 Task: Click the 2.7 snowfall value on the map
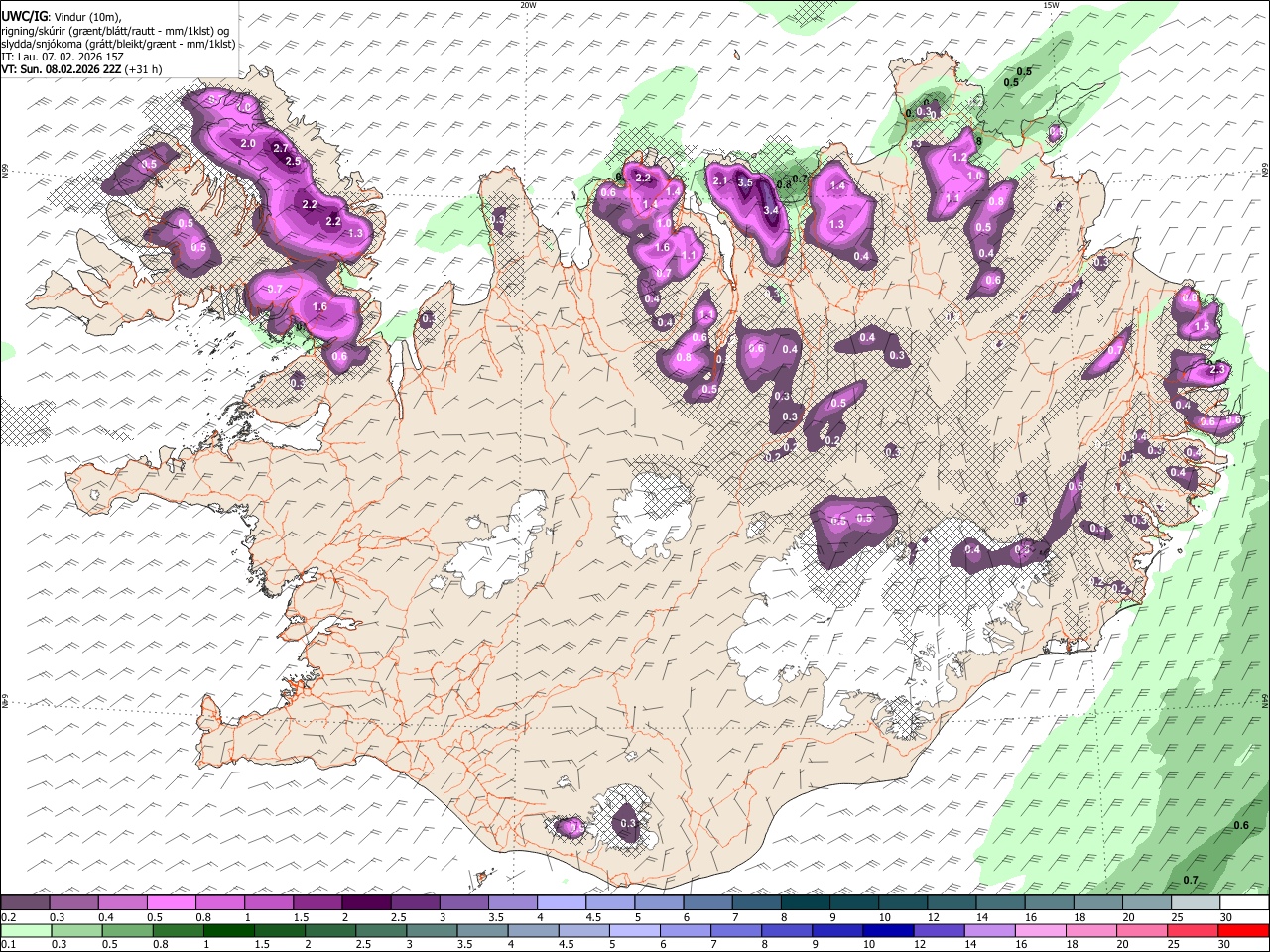[280, 148]
